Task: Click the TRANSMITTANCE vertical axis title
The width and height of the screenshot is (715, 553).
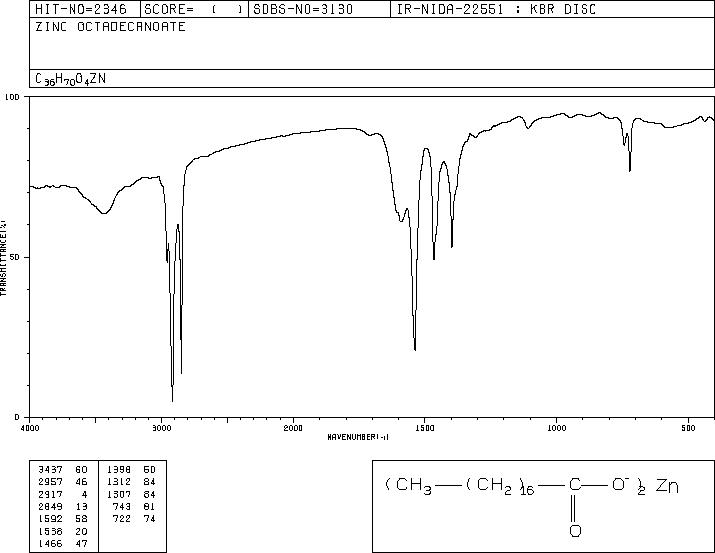Action: (x=3, y=257)
